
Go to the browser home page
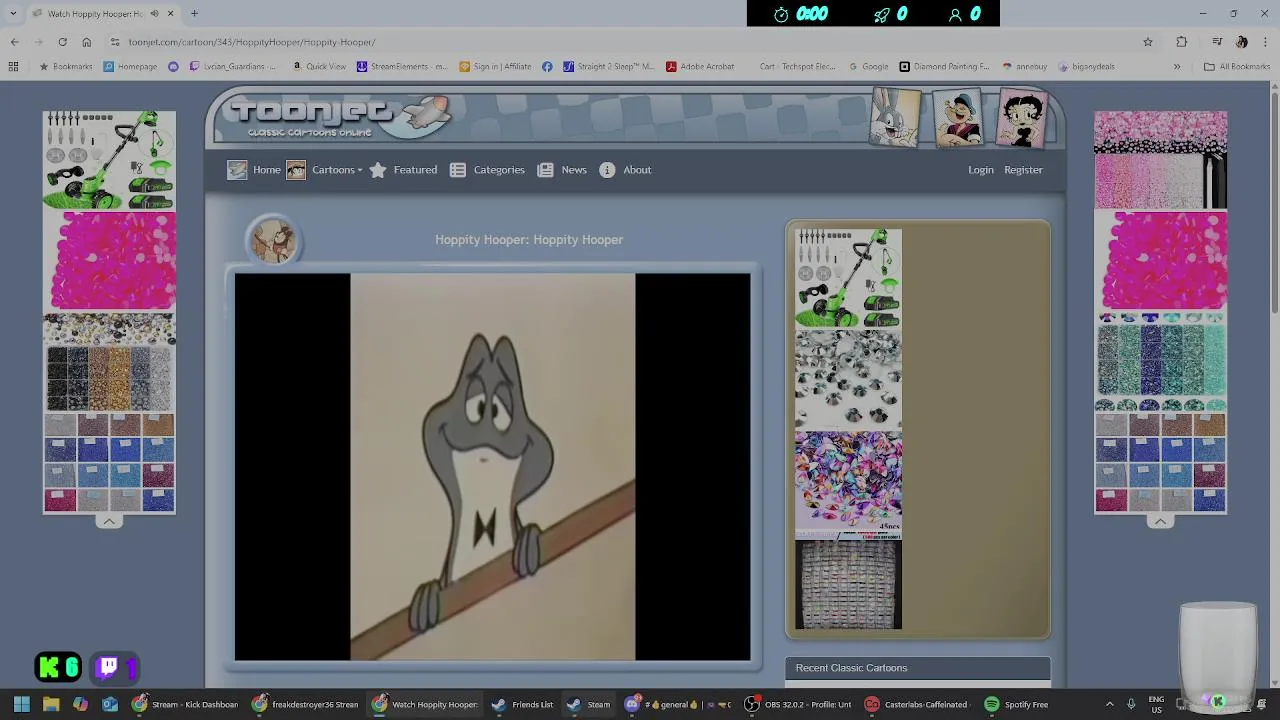point(86,42)
